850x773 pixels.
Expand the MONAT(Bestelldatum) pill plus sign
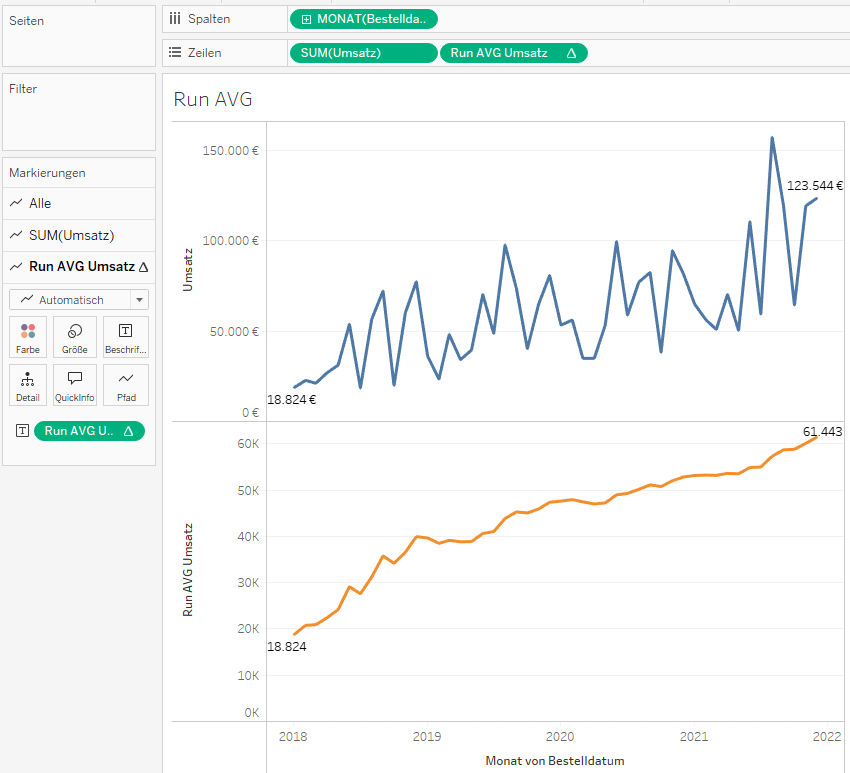point(306,19)
